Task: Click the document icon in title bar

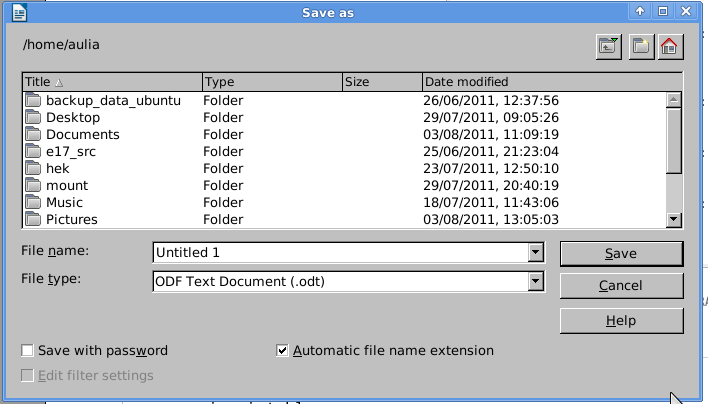Action: [x=19, y=12]
